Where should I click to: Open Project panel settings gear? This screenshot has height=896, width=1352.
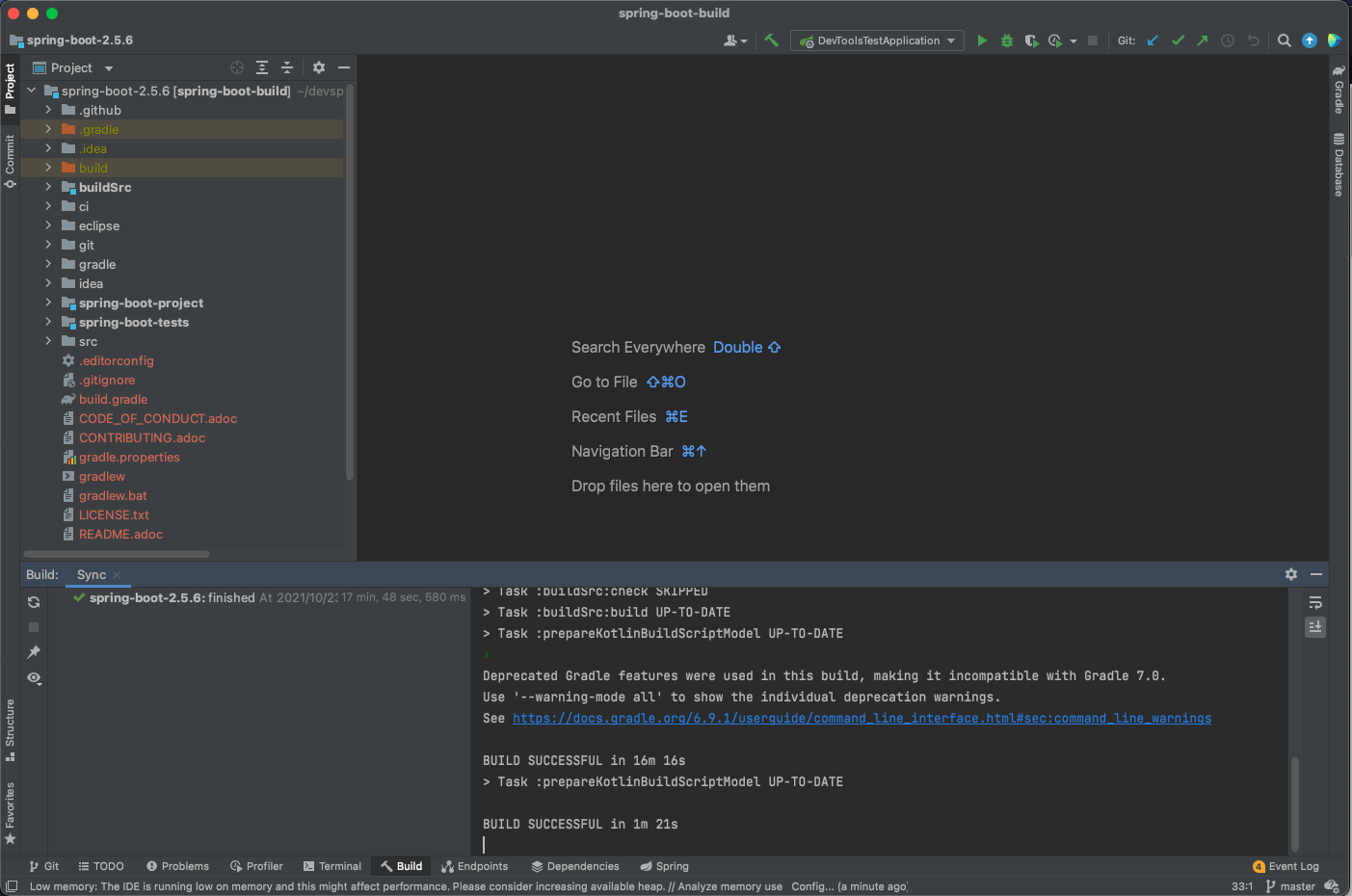(319, 67)
